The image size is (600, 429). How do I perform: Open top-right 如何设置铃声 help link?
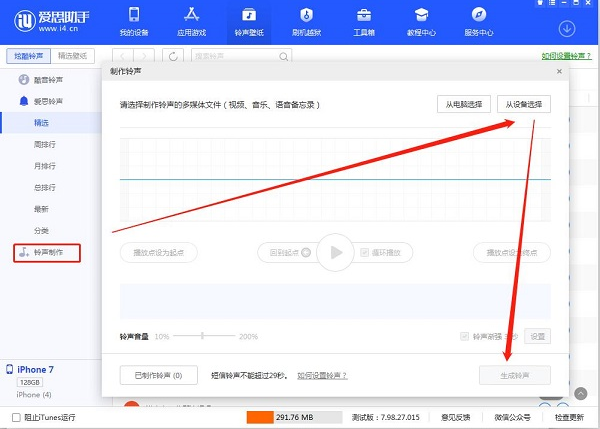tap(566, 56)
